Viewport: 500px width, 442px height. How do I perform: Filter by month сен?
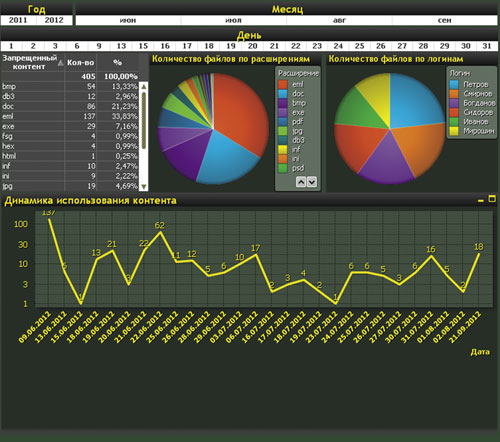445,20
